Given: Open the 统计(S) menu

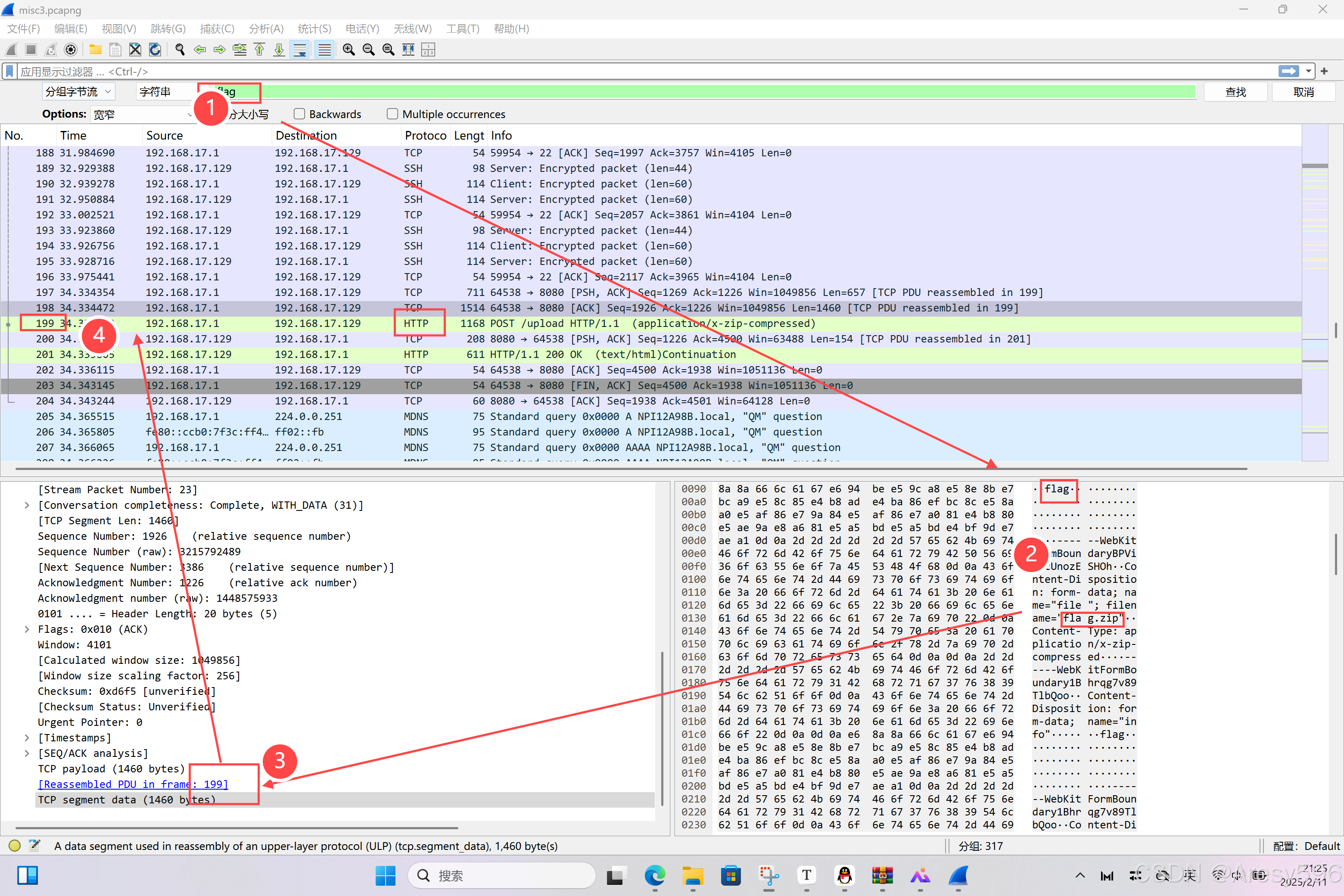Looking at the screenshot, I should (314, 28).
